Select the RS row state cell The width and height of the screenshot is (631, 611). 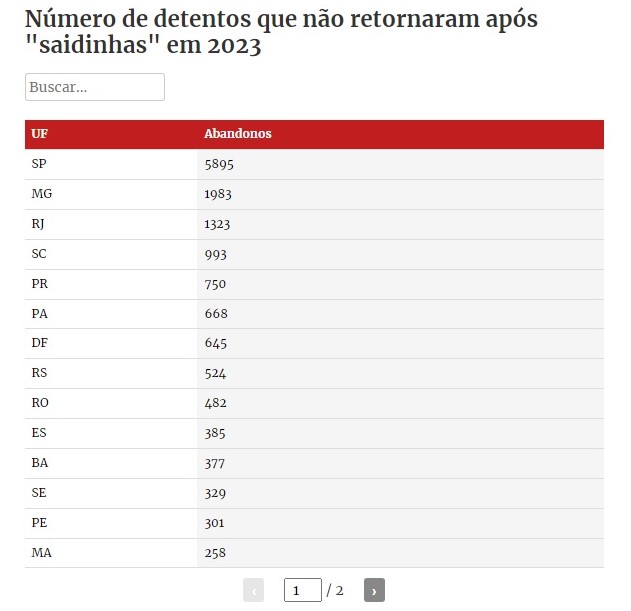(39, 373)
